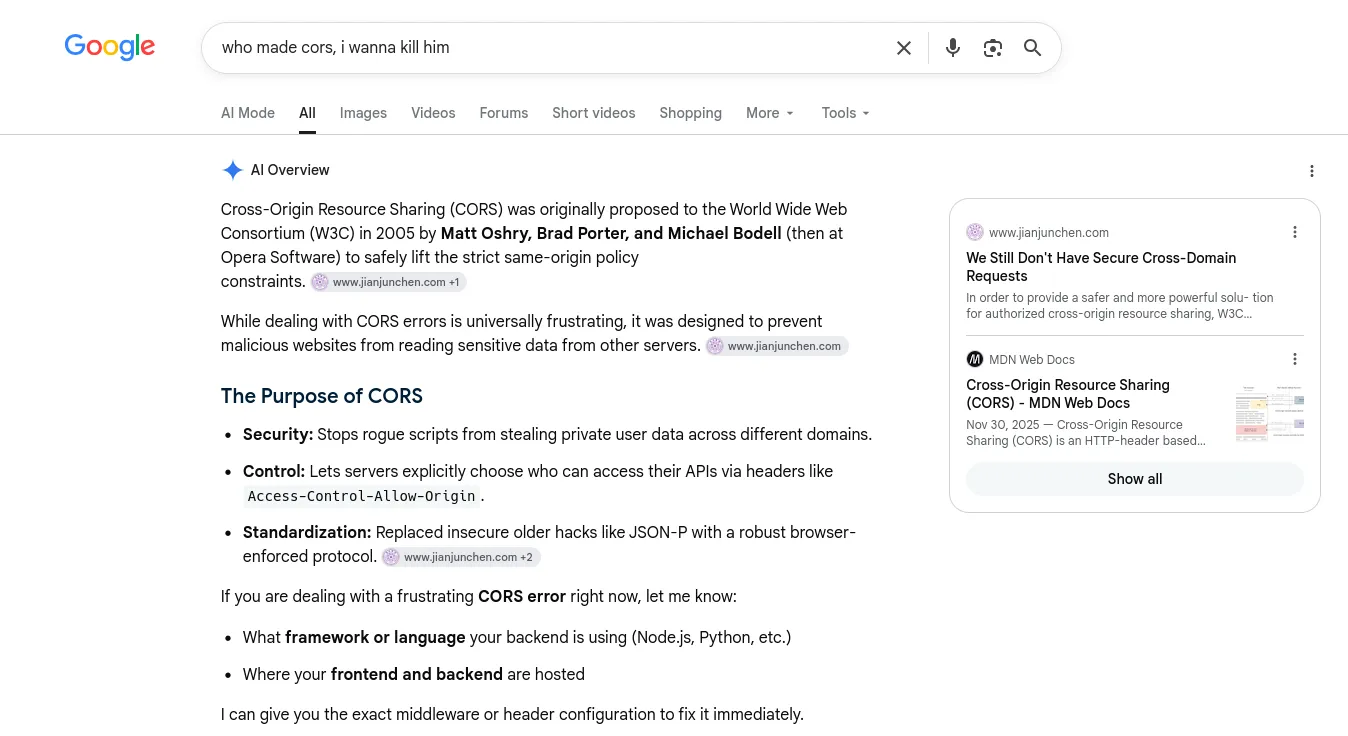Click the Show all sources button
Image resolution: width=1348 pixels, height=736 pixels.
[1135, 479]
